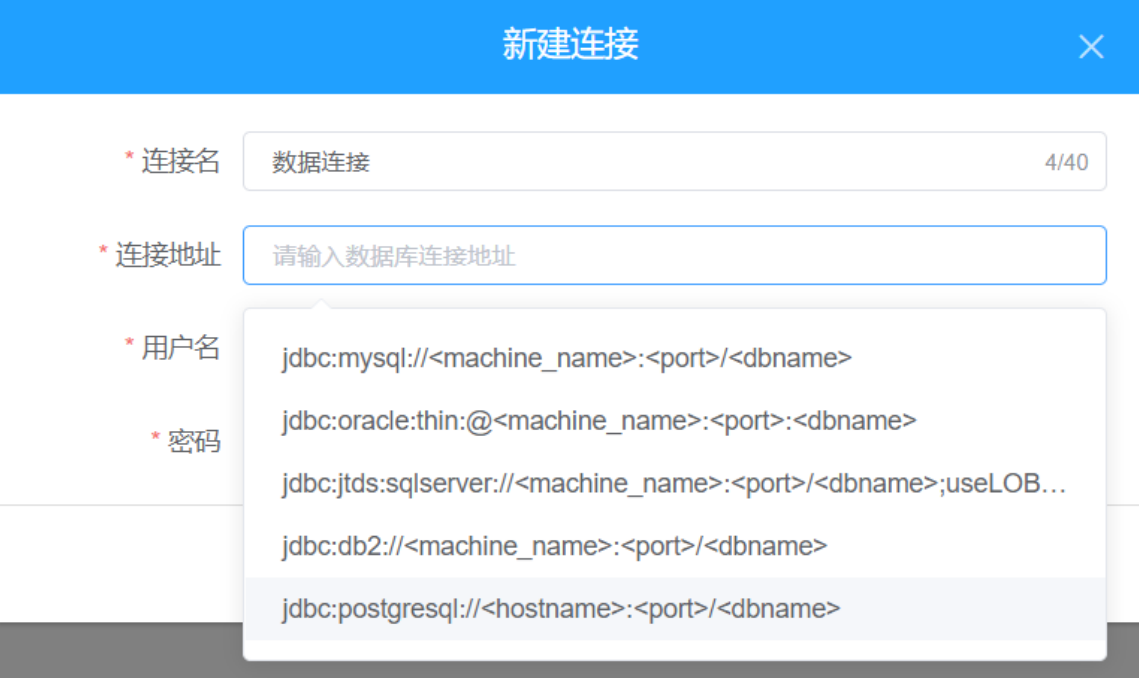Choose the jdbc:oracle:thin connection template
Image resolution: width=1139 pixels, height=678 pixels.
coord(599,421)
